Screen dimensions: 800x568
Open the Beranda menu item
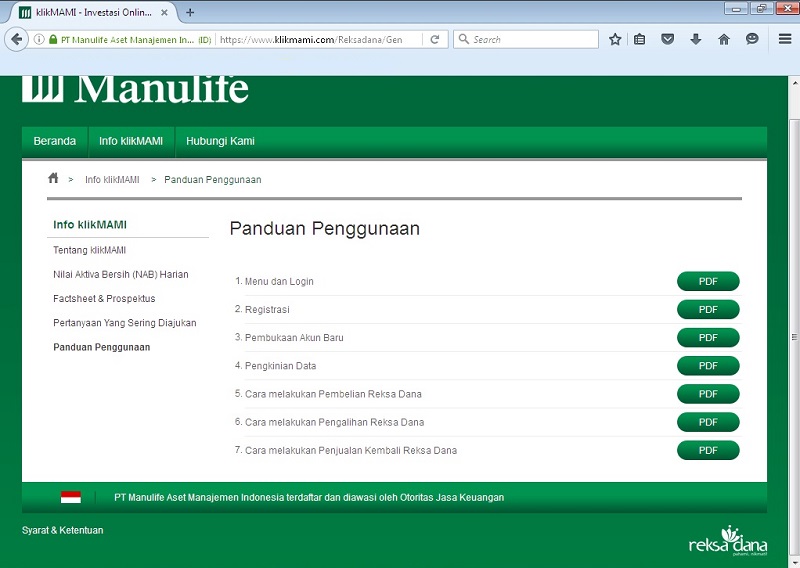(55, 141)
